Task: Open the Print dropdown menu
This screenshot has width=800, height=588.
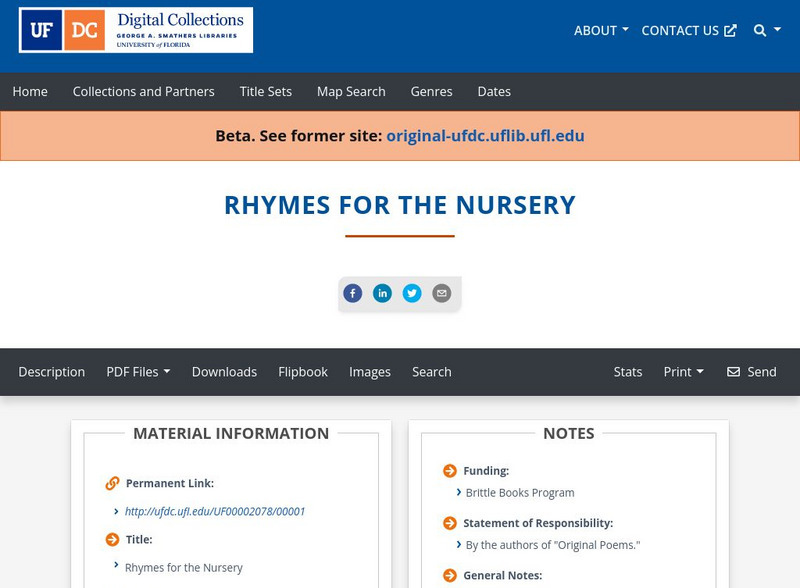Action: click(684, 372)
